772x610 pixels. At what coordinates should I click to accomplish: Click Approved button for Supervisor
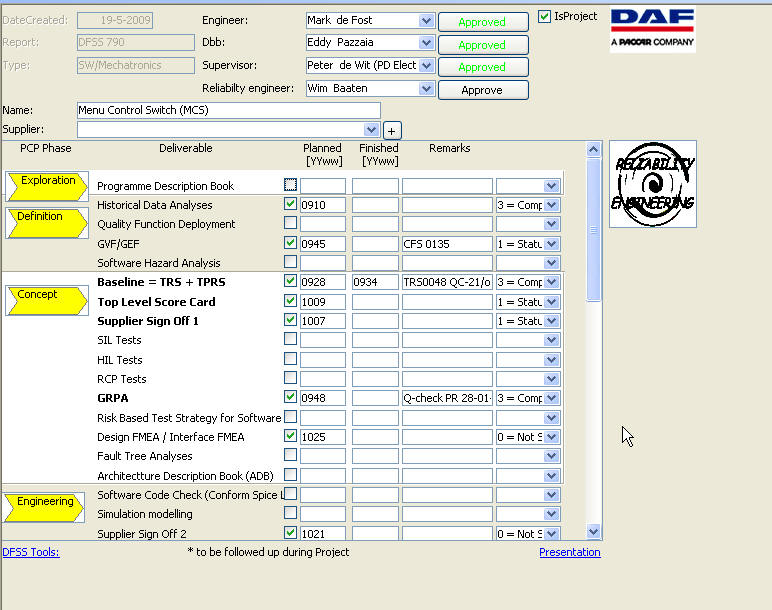click(x=483, y=67)
